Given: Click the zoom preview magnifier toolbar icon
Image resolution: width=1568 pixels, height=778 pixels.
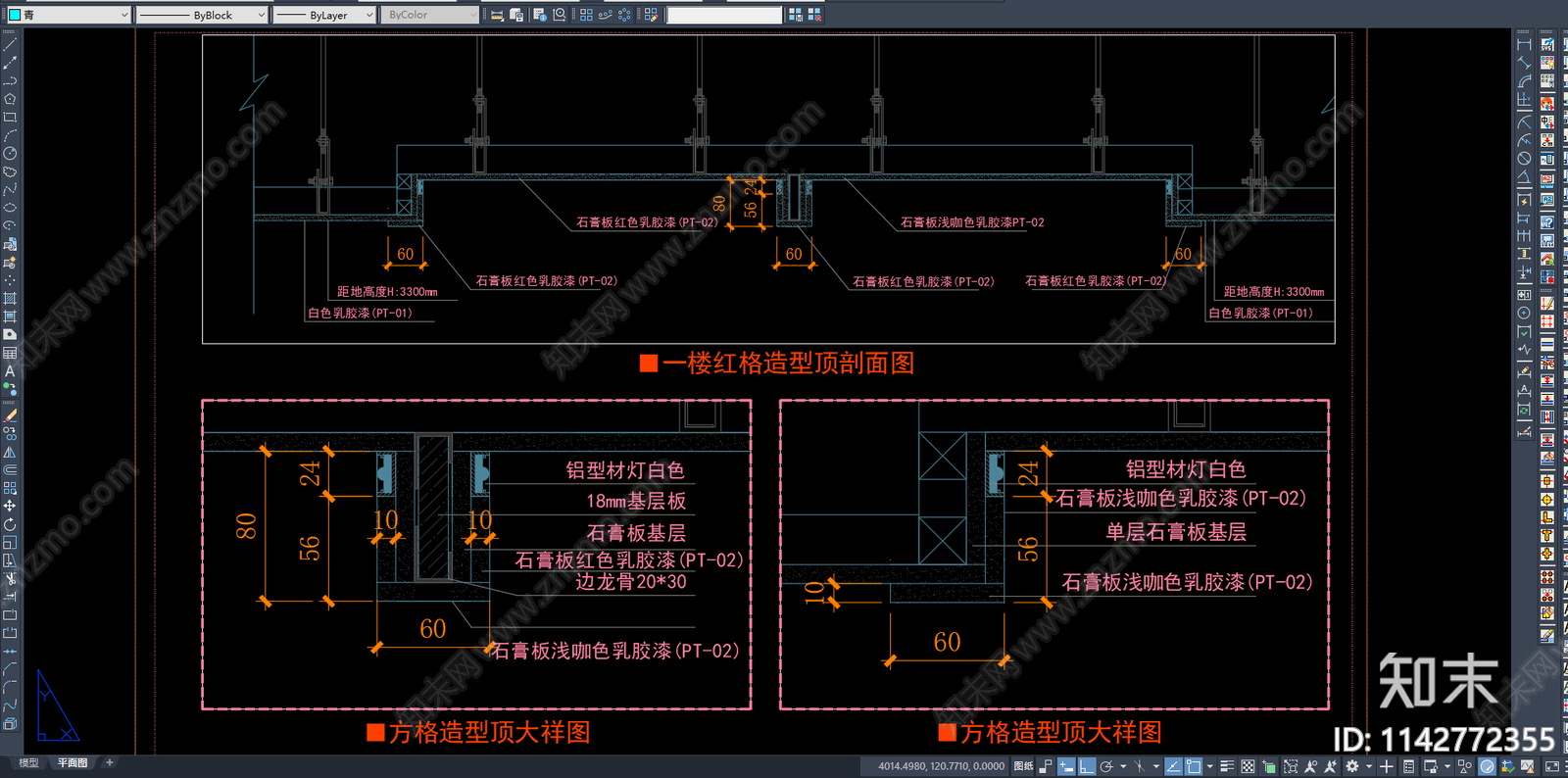Looking at the screenshot, I should point(560,15).
